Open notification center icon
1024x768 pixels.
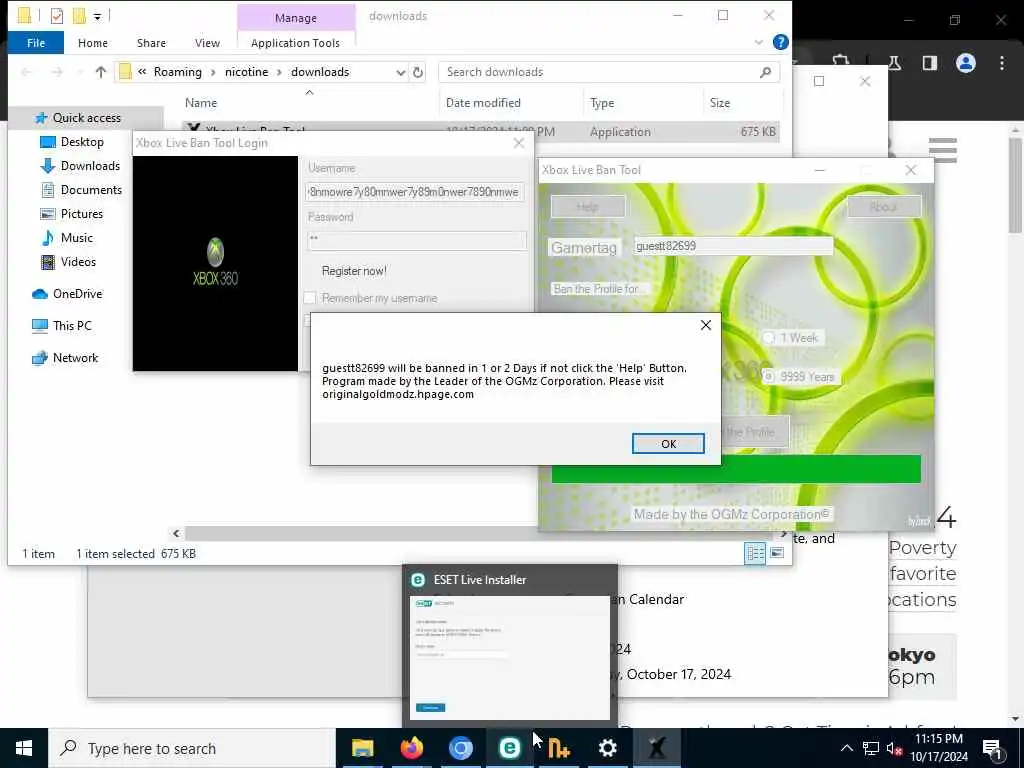pyautogui.click(x=993, y=749)
